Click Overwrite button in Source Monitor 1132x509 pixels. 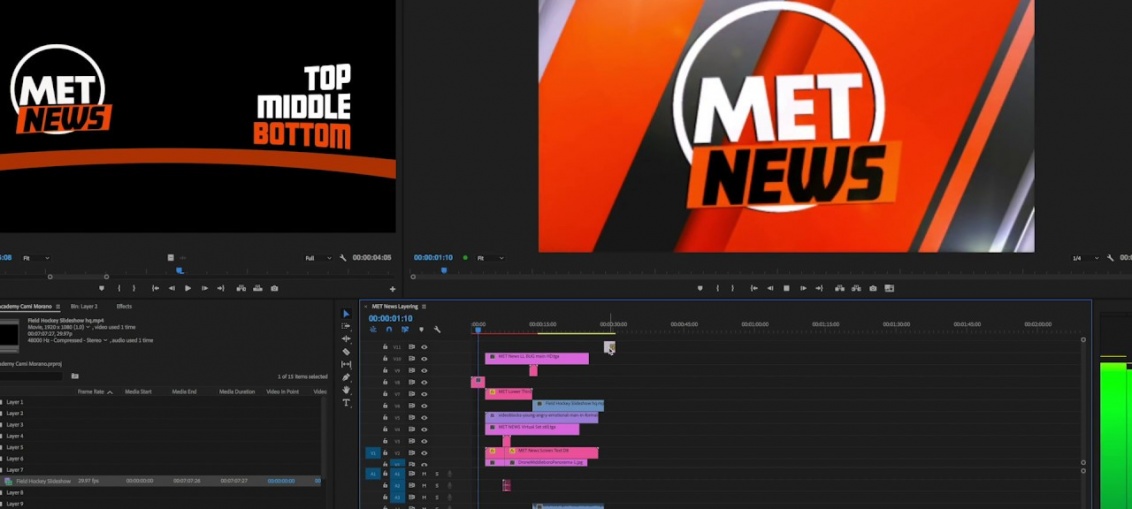(258, 288)
